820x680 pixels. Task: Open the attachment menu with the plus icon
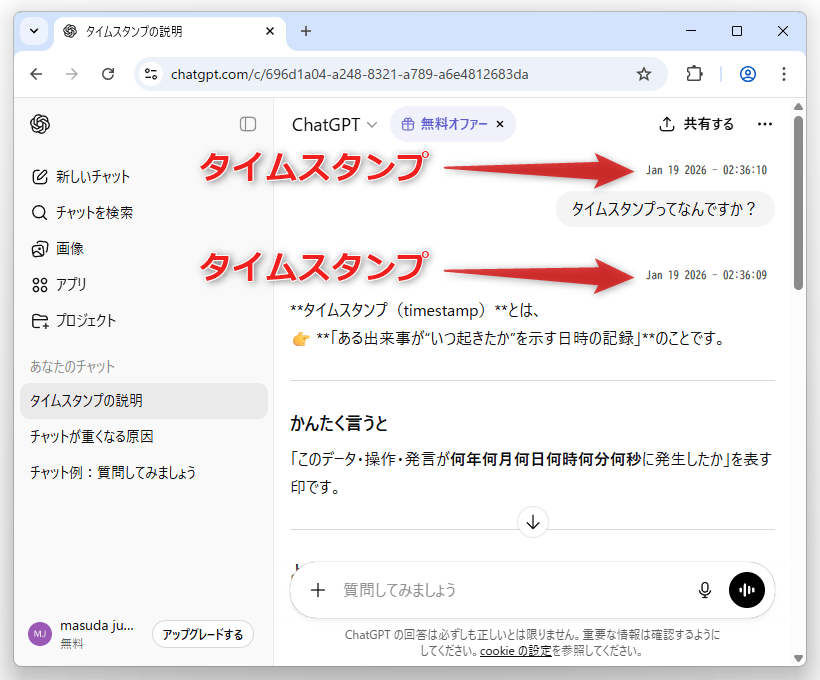(x=318, y=590)
